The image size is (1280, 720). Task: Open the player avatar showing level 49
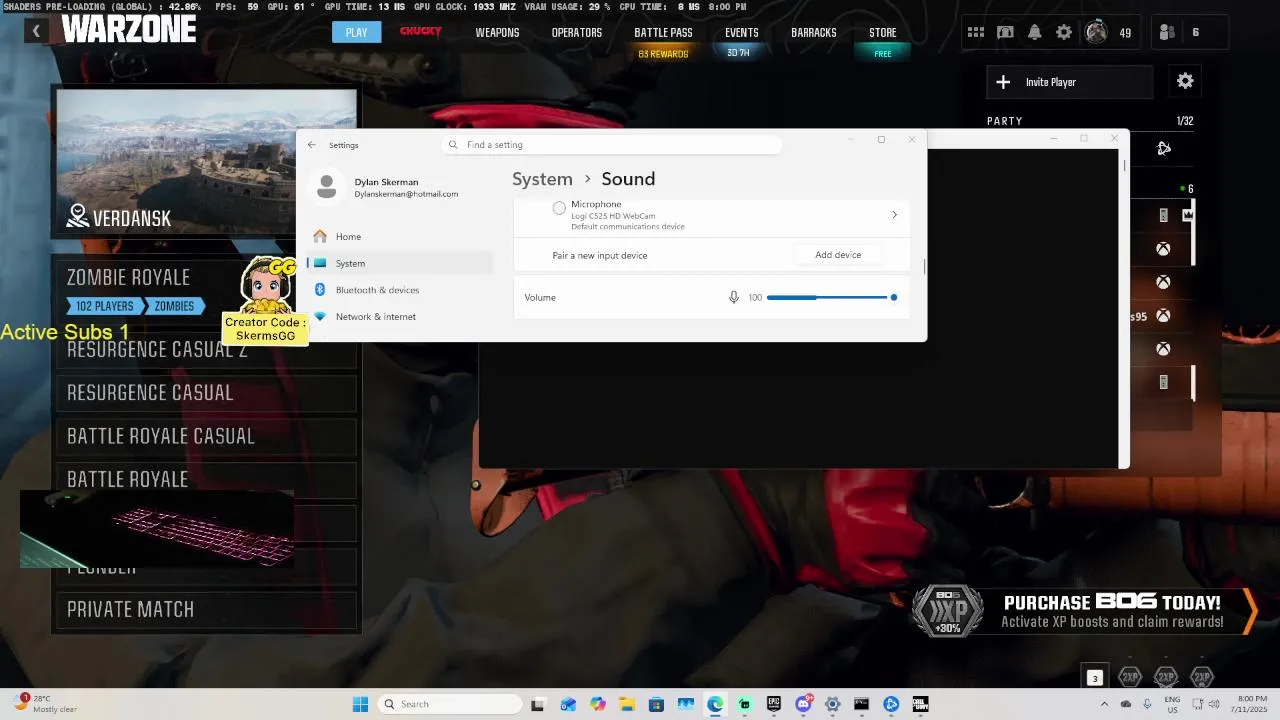pos(1096,32)
